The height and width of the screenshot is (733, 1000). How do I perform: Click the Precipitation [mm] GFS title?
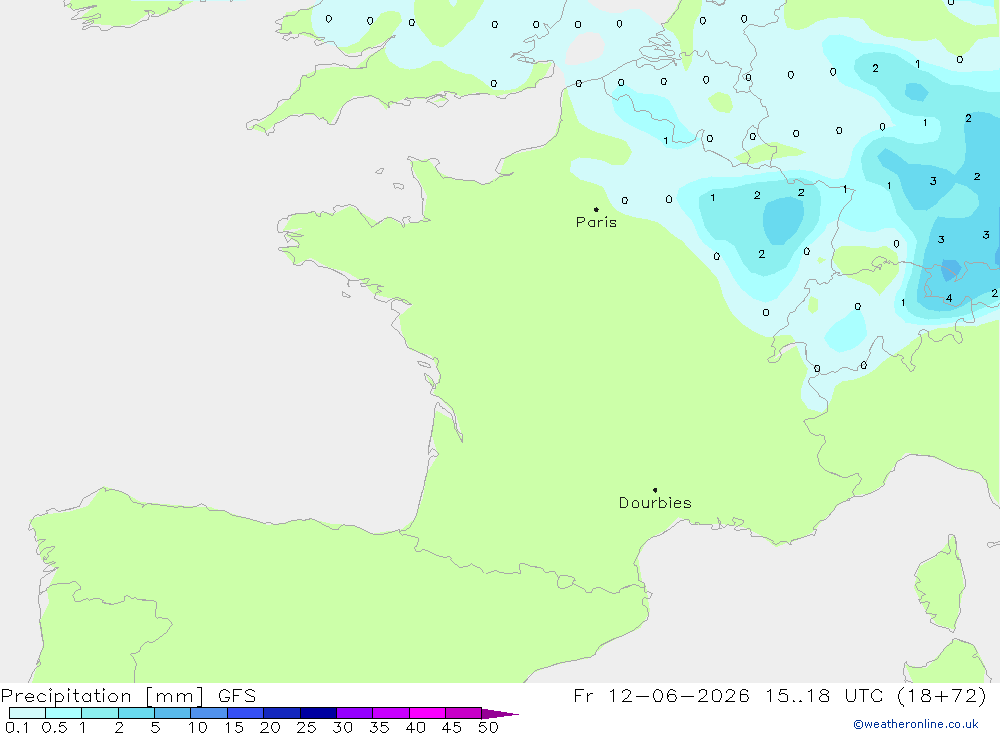click(x=128, y=696)
